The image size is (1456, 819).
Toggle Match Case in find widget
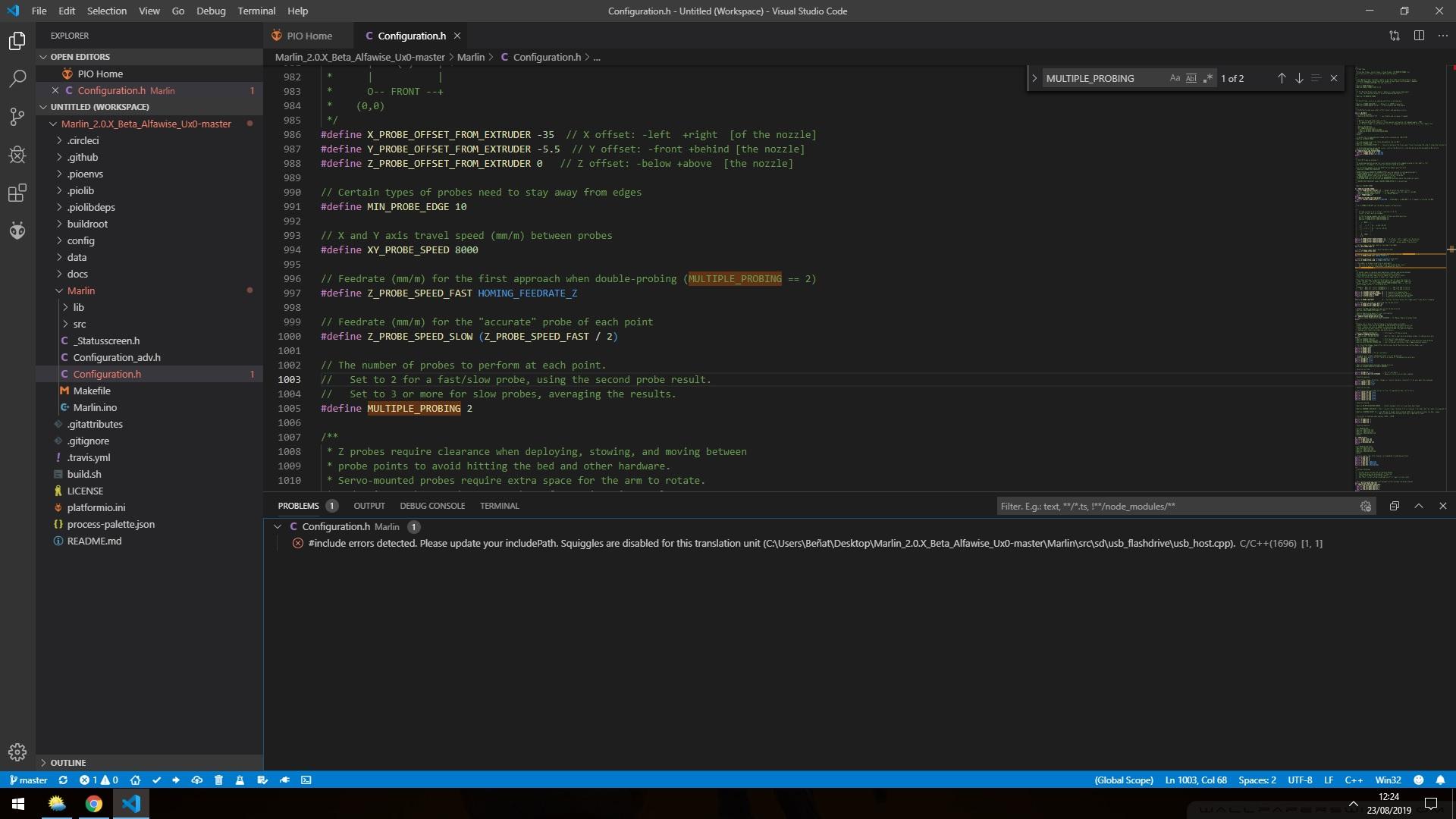pyautogui.click(x=1175, y=78)
